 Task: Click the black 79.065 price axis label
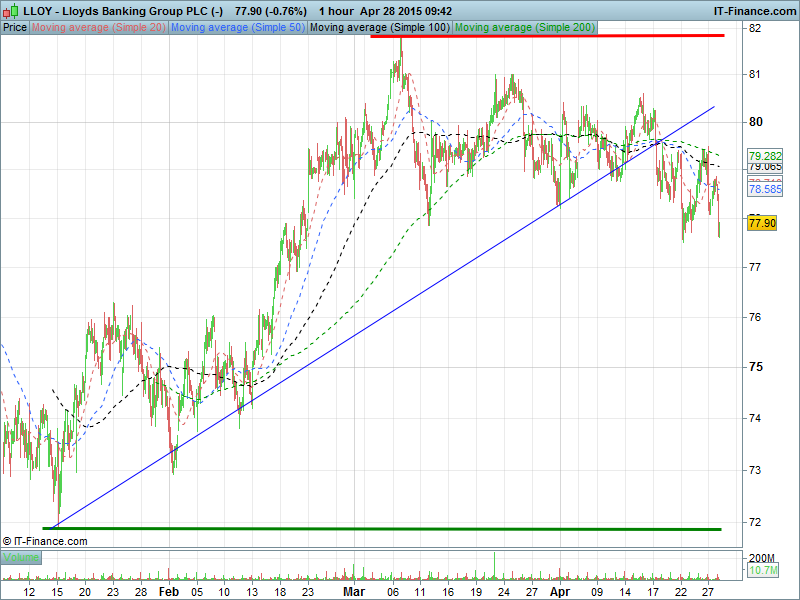point(764,167)
